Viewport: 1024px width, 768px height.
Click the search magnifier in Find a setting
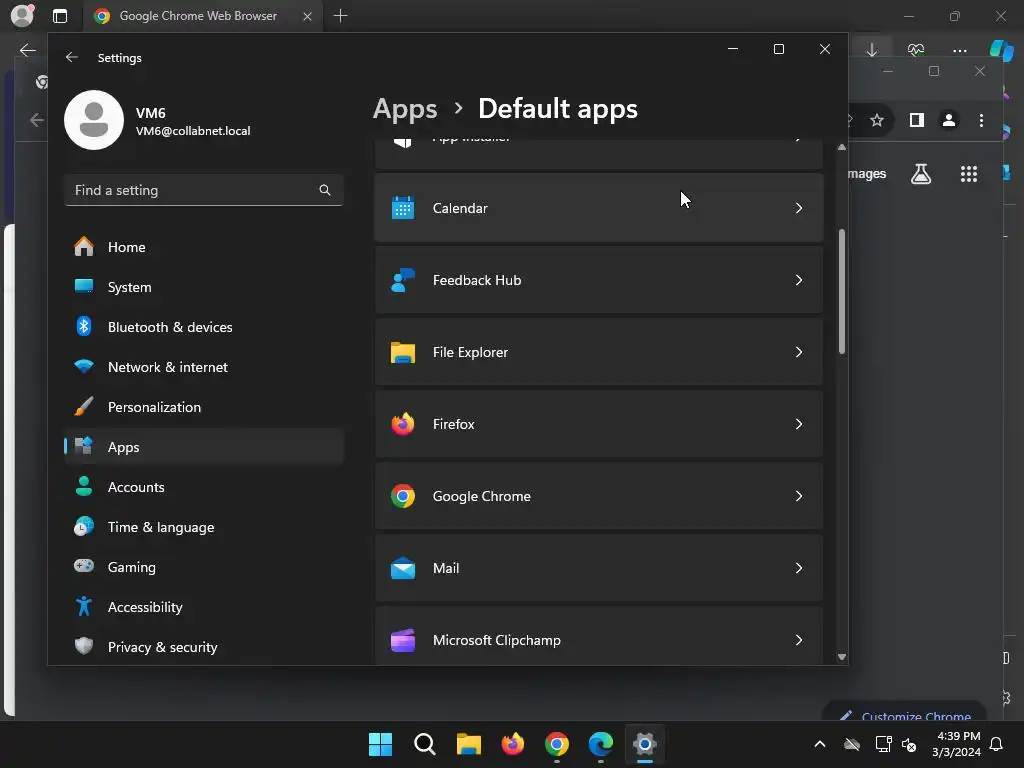coord(325,190)
